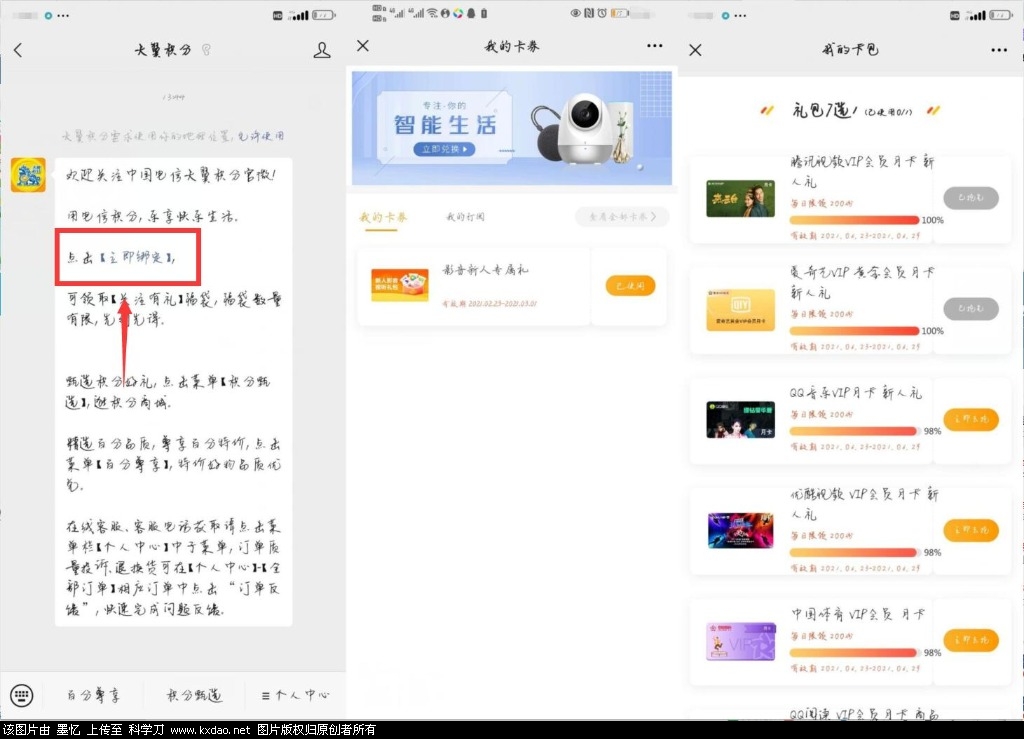
Task: Tap the 已使用 button on 影音新人专属礼
Action: tap(630, 286)
